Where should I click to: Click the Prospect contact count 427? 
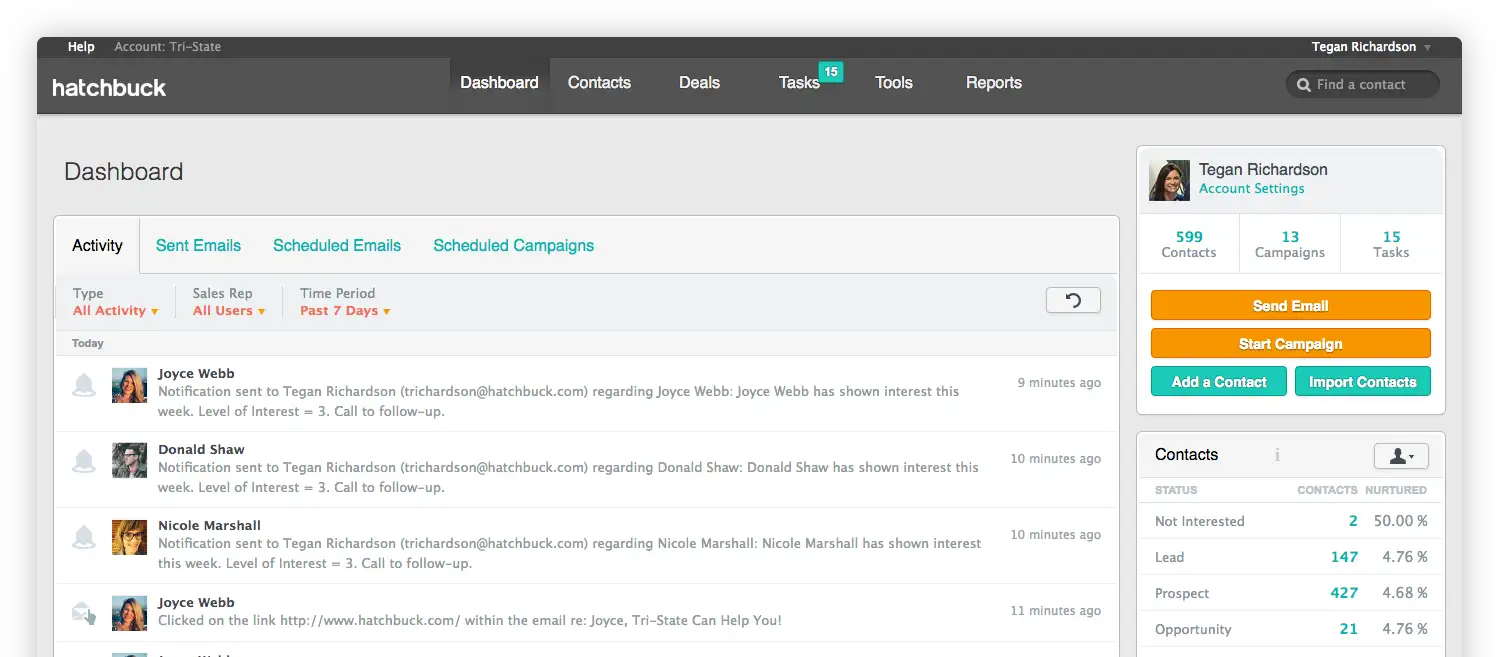click(x=1344, y=593)
